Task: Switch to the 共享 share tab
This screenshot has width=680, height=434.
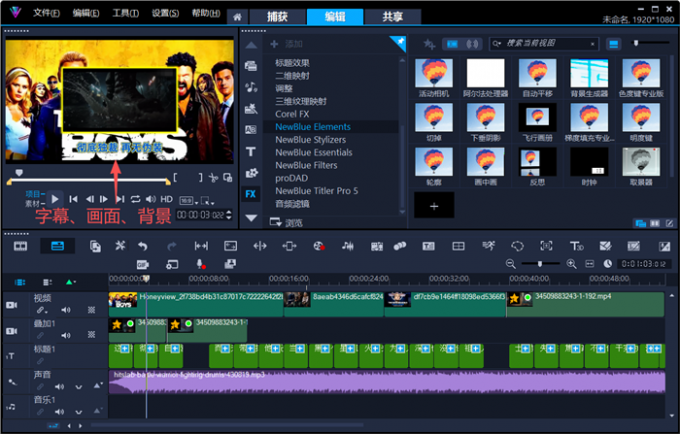Action: [x=392, y=17]
